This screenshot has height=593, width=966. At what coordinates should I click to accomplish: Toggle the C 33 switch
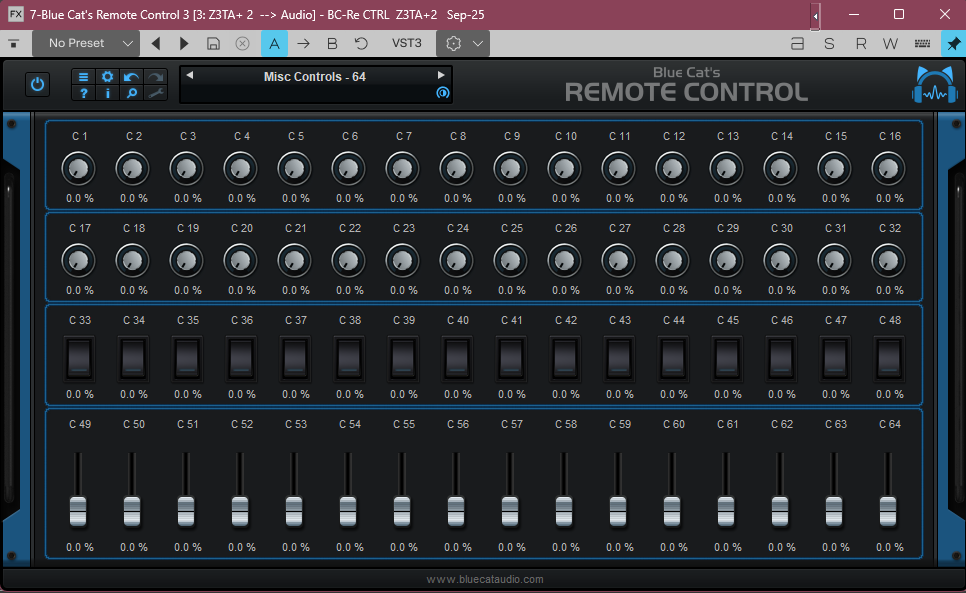click(x=79, y=357)
